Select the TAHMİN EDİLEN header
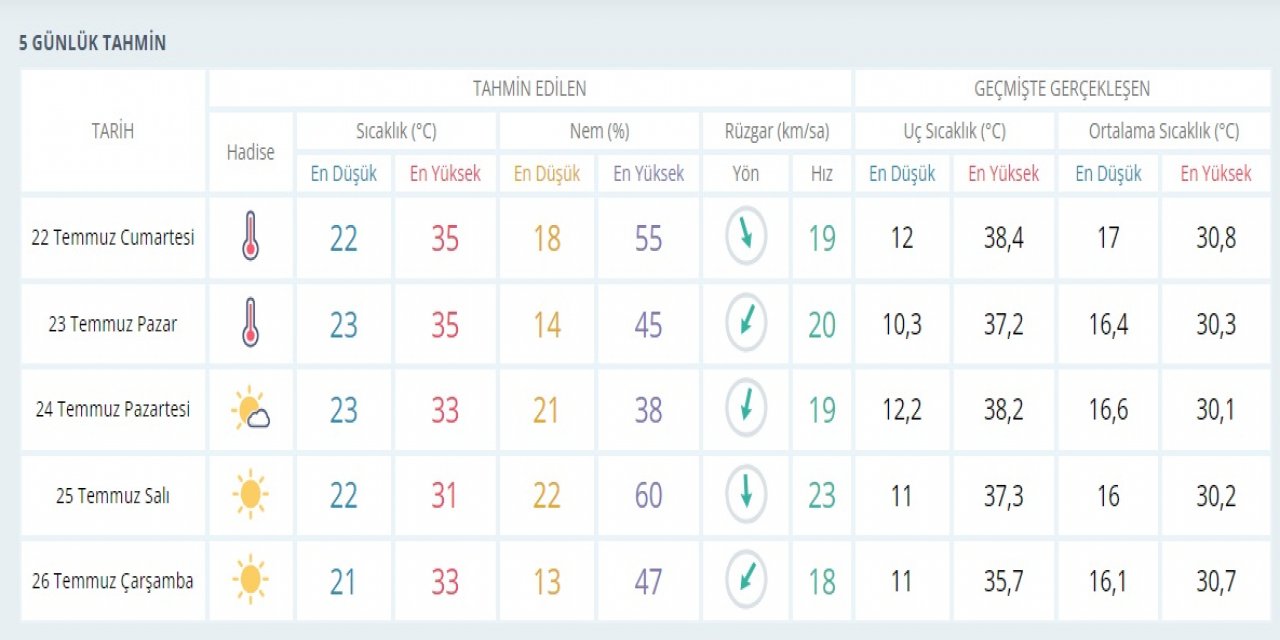 529,88
